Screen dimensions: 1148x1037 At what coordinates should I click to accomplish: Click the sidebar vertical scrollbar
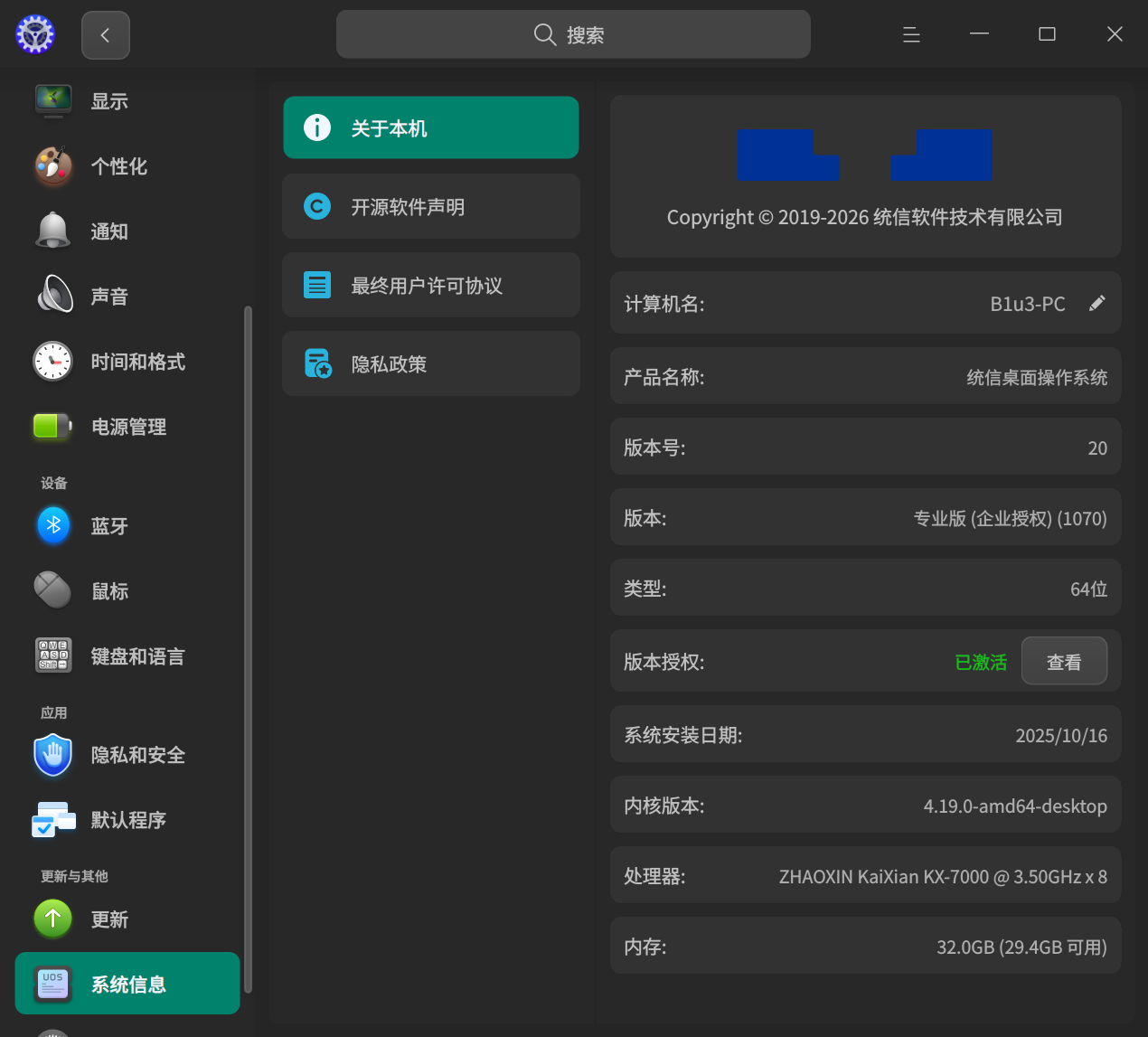pyautogui.click(x=247, y=649)
